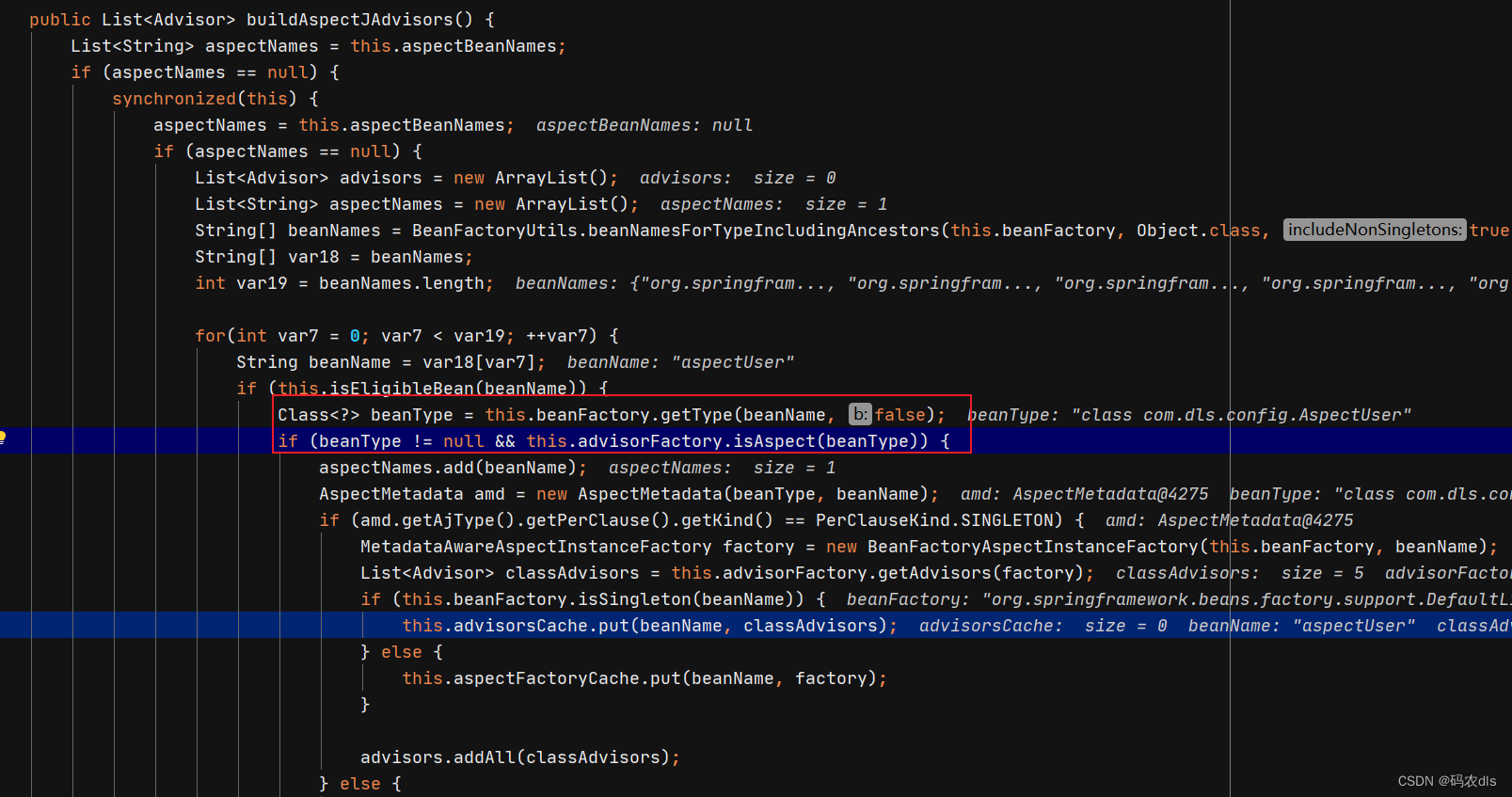Click the includeNonSingletons: parameter hint
The width and height of the screenshot is (1512, 797).
click(1375, 230)
